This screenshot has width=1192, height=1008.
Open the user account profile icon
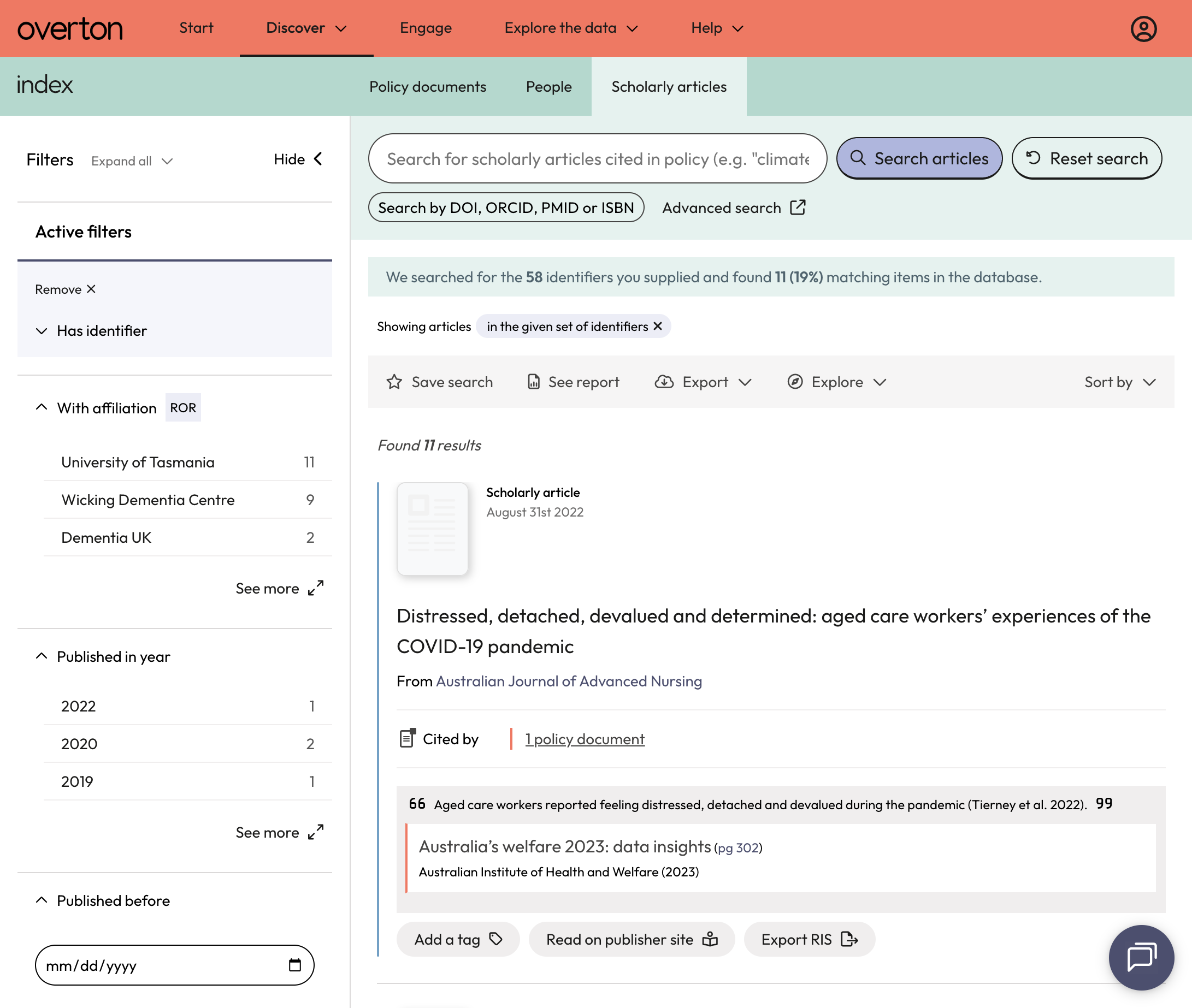click(1143, 28)
